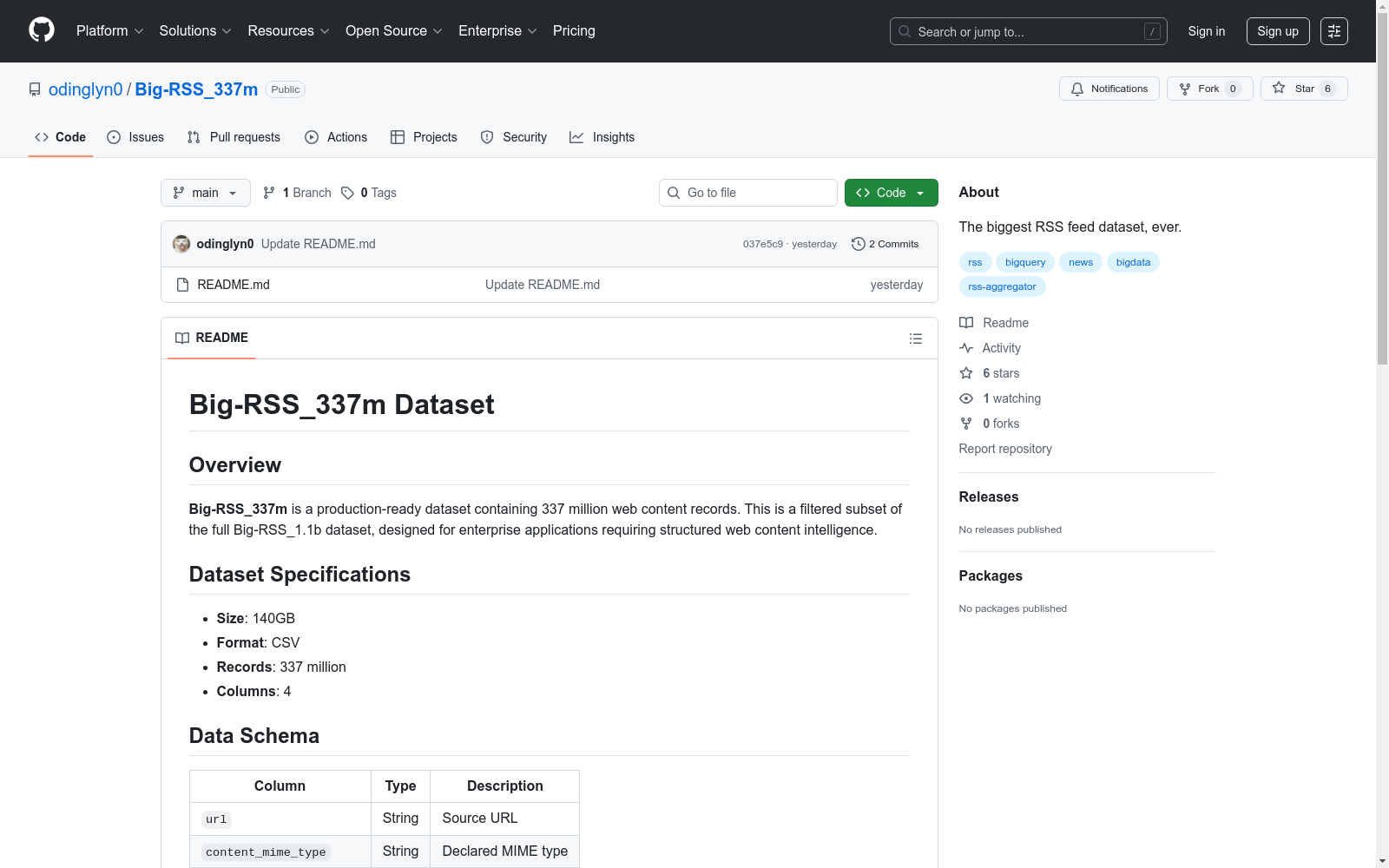Click the vertical page scrollbar
1389x868 pixels.
pos(1382,191)
